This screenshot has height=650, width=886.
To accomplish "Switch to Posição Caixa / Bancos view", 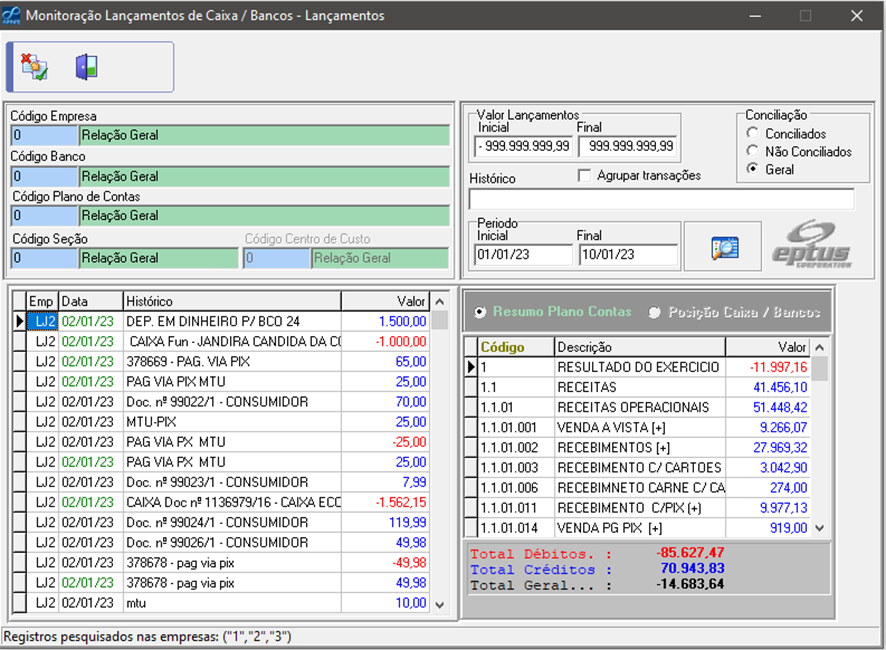I will point(655,312).
